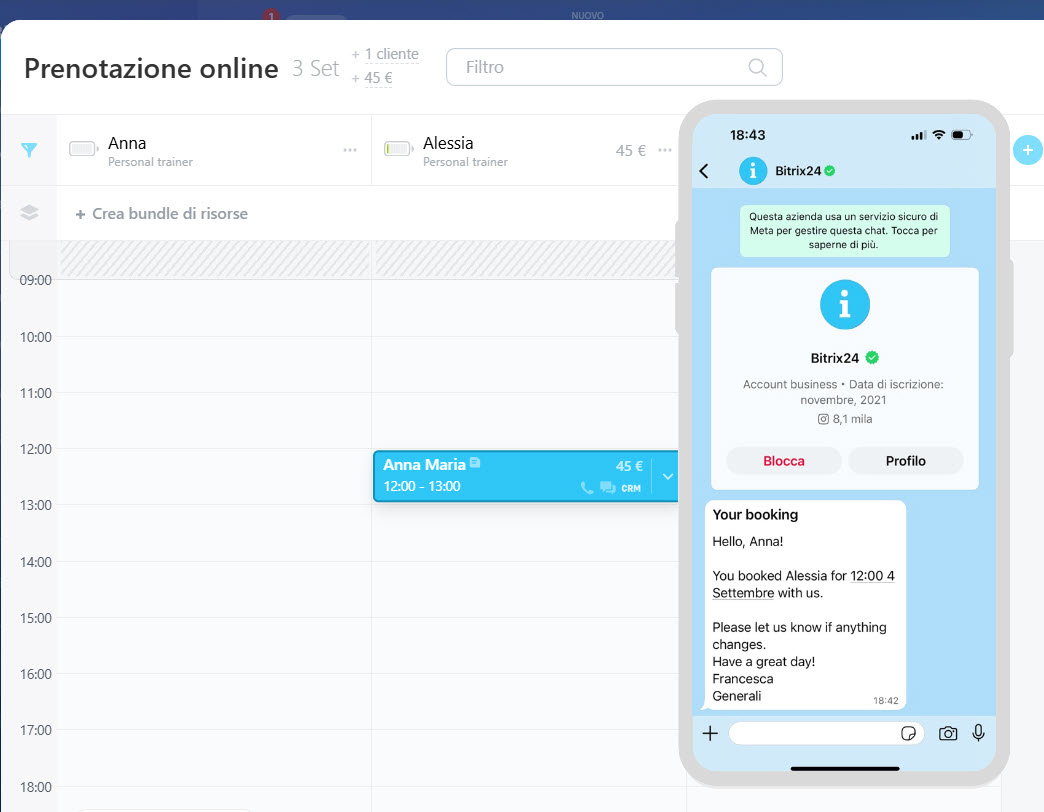
Task: Tap the red Blocca button
Action: tap(783, 461)
